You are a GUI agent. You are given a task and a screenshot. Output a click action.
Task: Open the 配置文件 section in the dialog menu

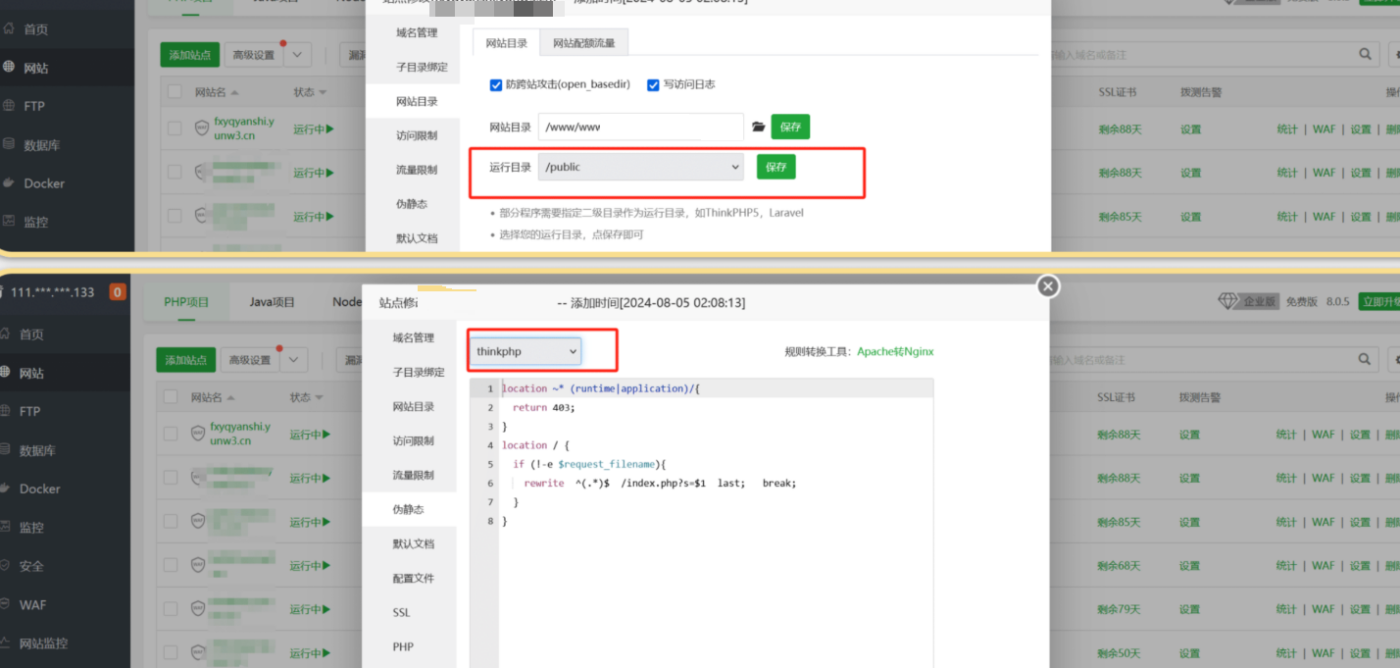pos(413,578)
